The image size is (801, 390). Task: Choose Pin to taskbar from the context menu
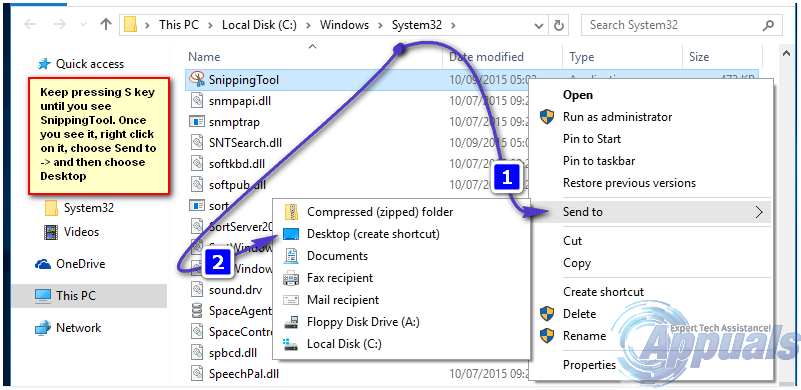599,160
